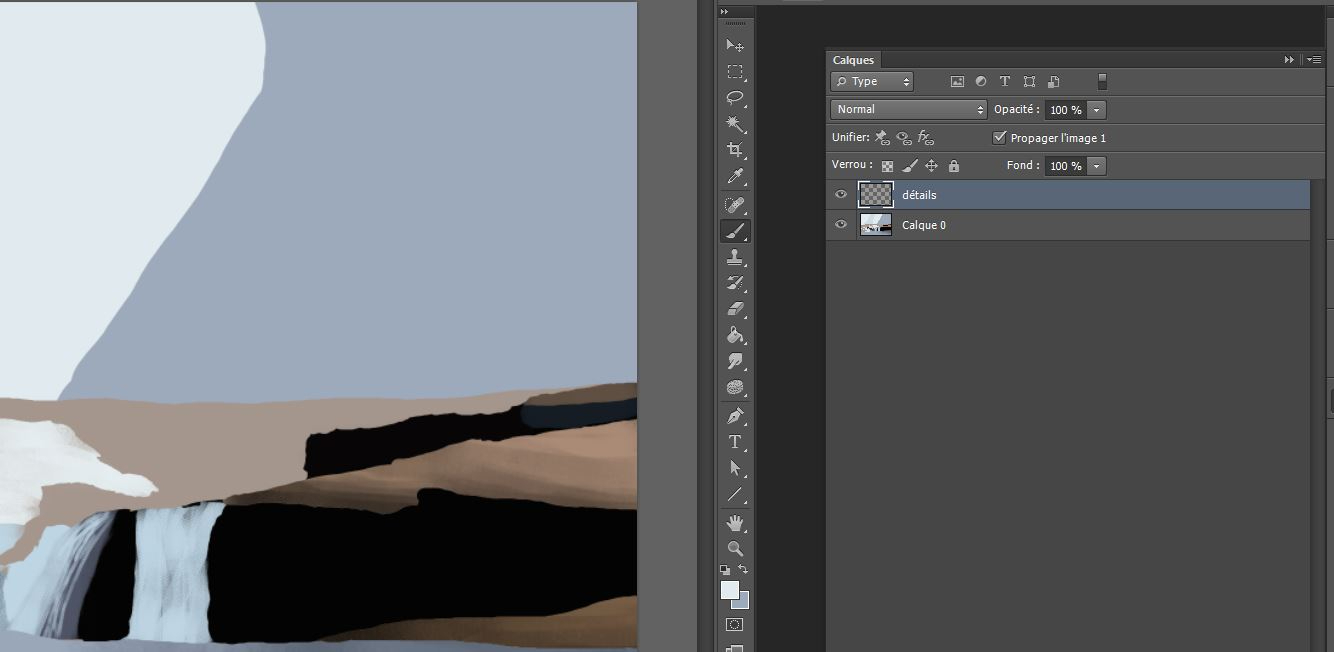Open the Calques panel options menu
The width and height of the screenshot is (1334, 652).
(1315, 60)
